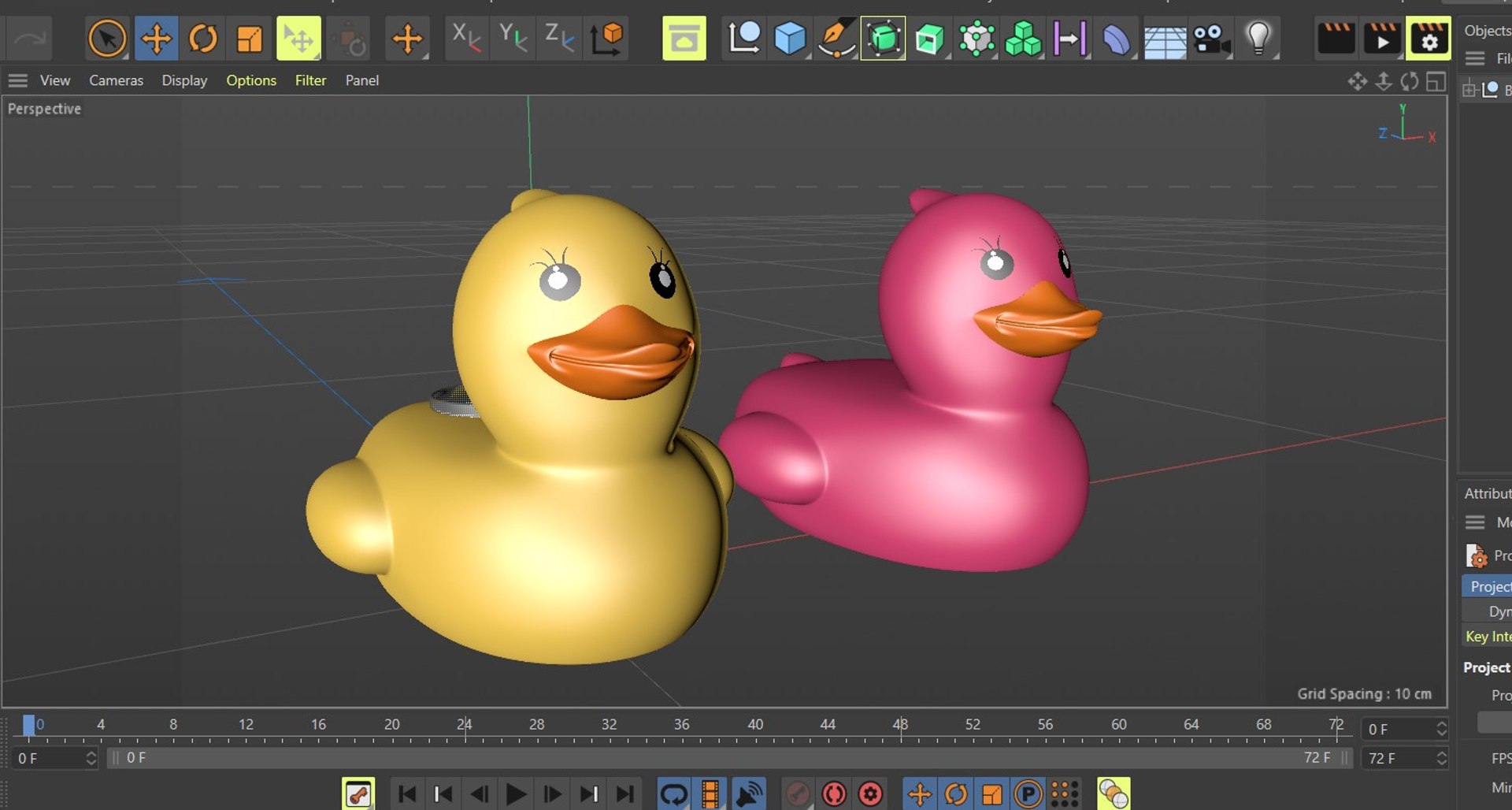Activate the Scale tool in top toolbar
Image resolution: width=1512 pixels, height=810 pixels.
pos(250,38)
